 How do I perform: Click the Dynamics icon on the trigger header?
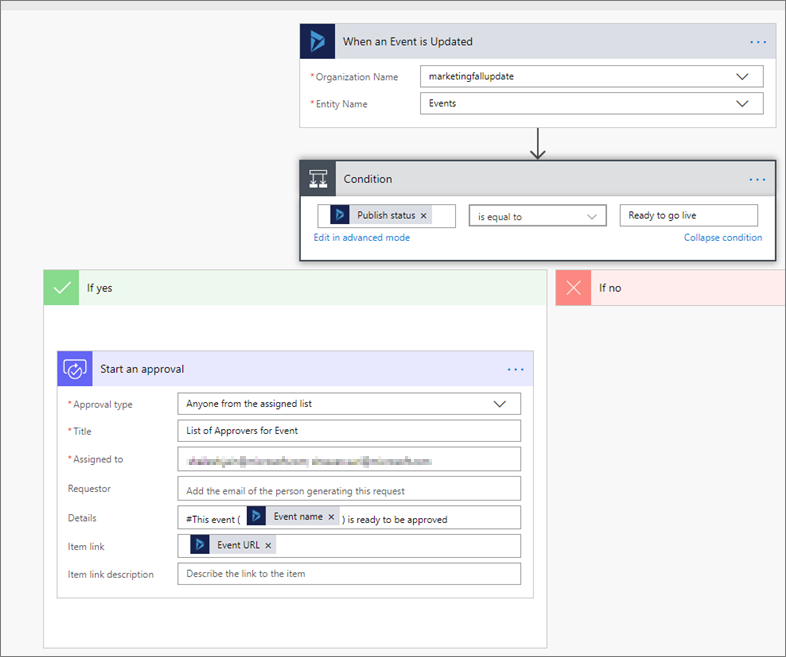point(317,41)
